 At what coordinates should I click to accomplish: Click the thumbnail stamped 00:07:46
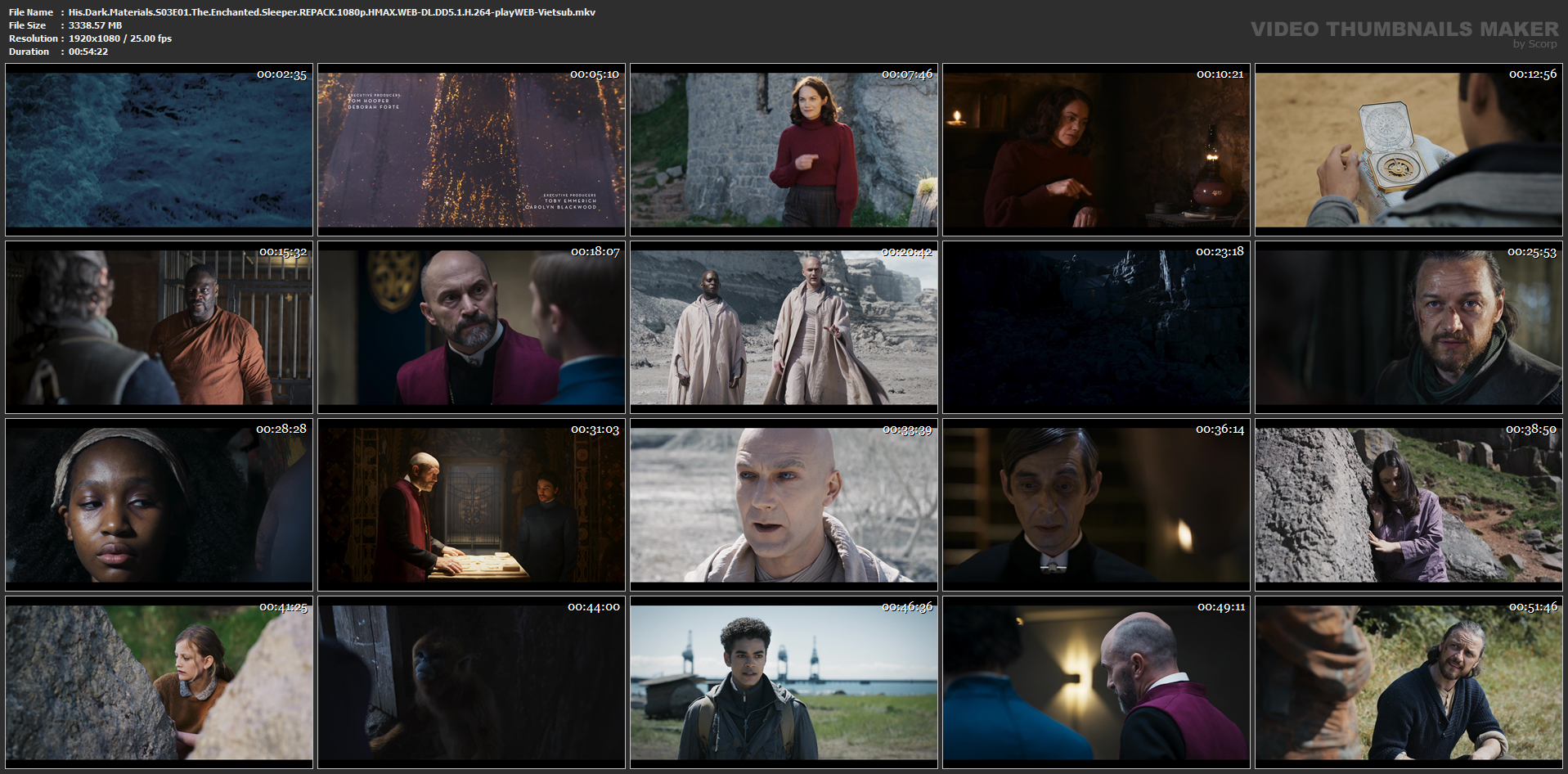784,150
